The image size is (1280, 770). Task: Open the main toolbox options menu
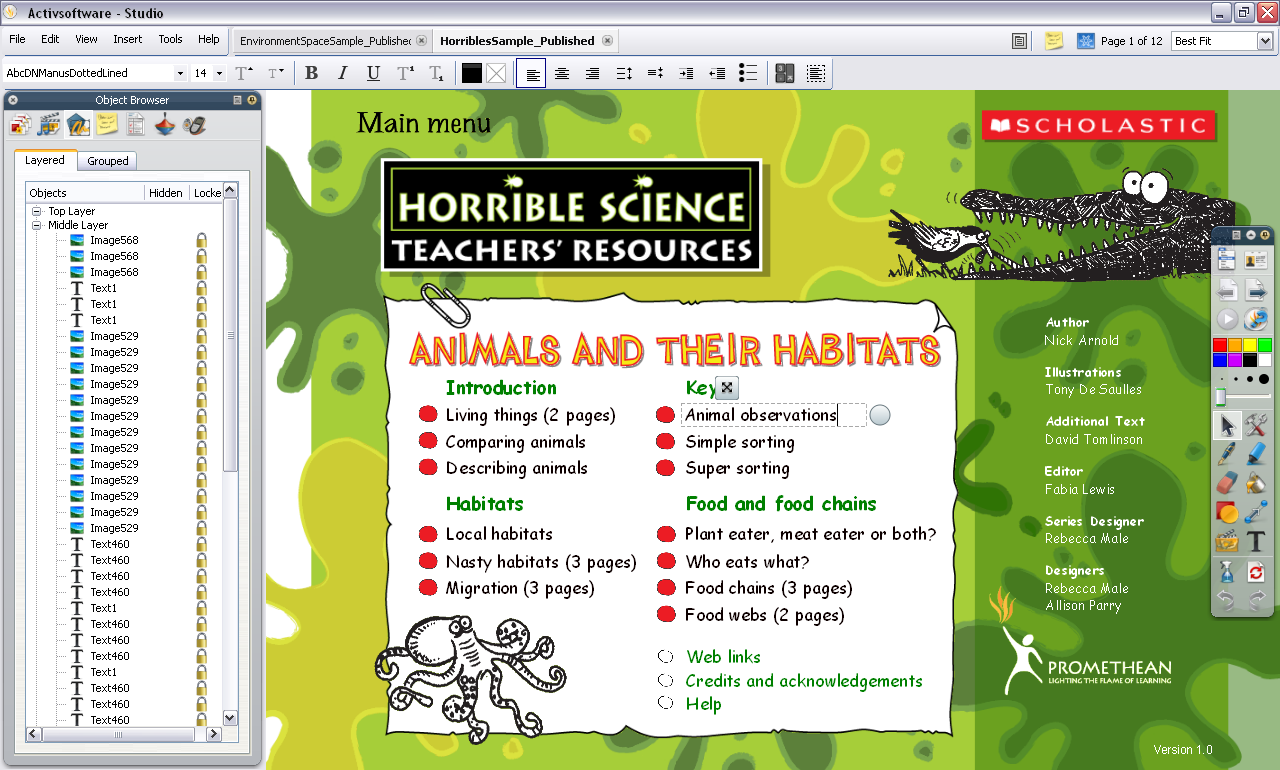point(1236,234)
